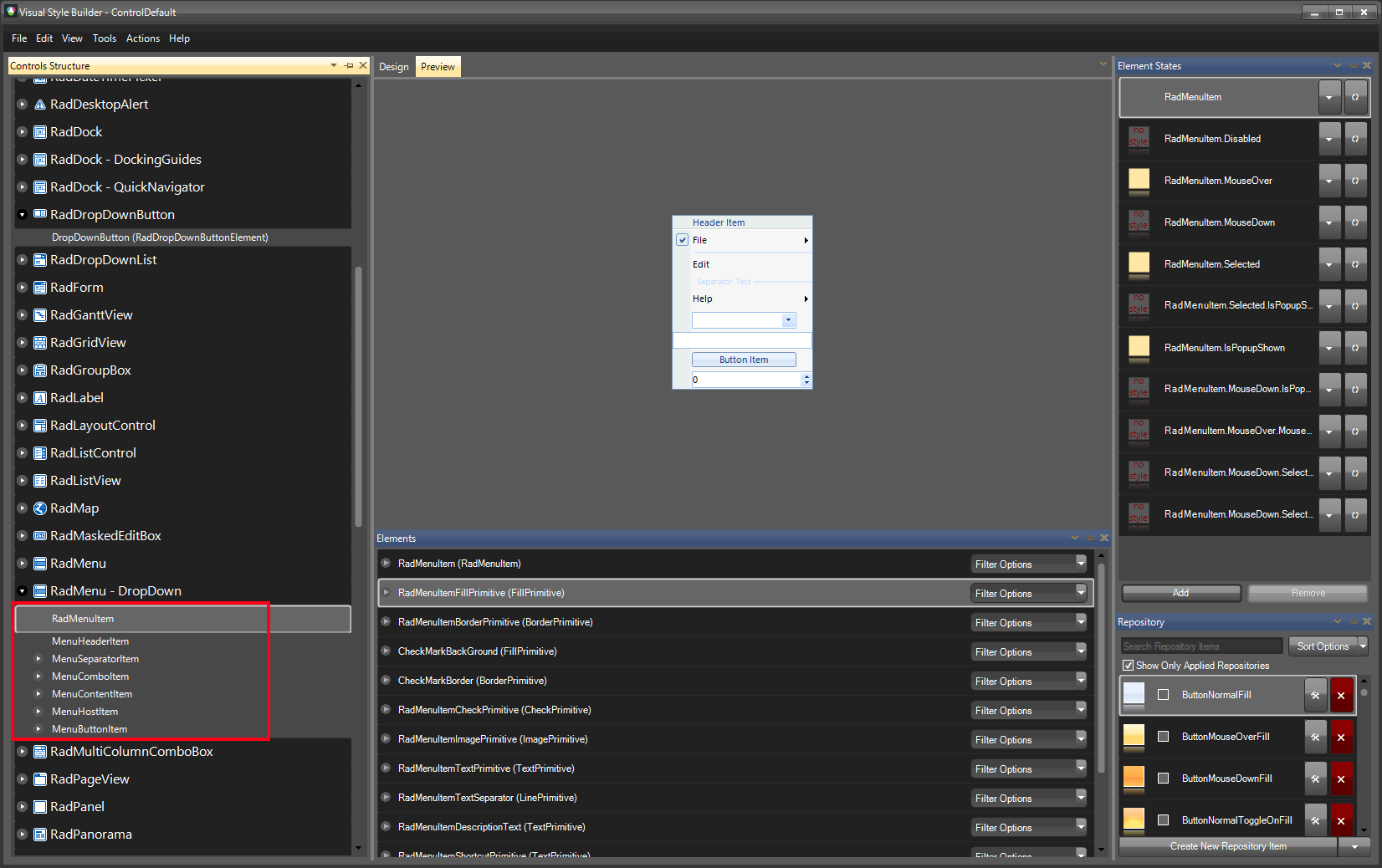Collapse the RadMenu - DropDown node
1382x868 pixels.
coord(23,591)
